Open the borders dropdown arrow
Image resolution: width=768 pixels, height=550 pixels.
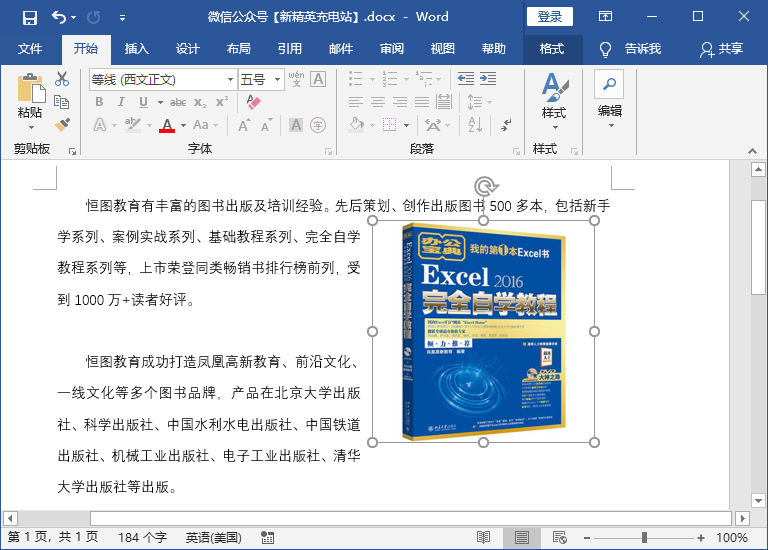(x=406, y=125)
